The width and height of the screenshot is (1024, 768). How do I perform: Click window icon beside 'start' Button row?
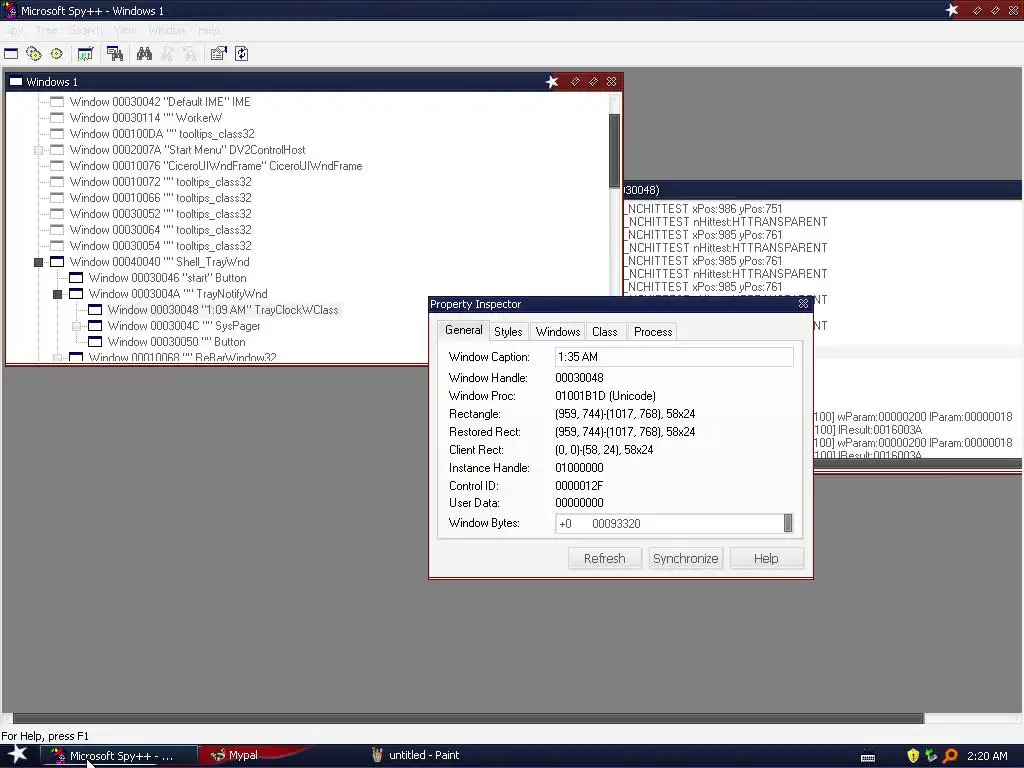(x=76, y=278)
